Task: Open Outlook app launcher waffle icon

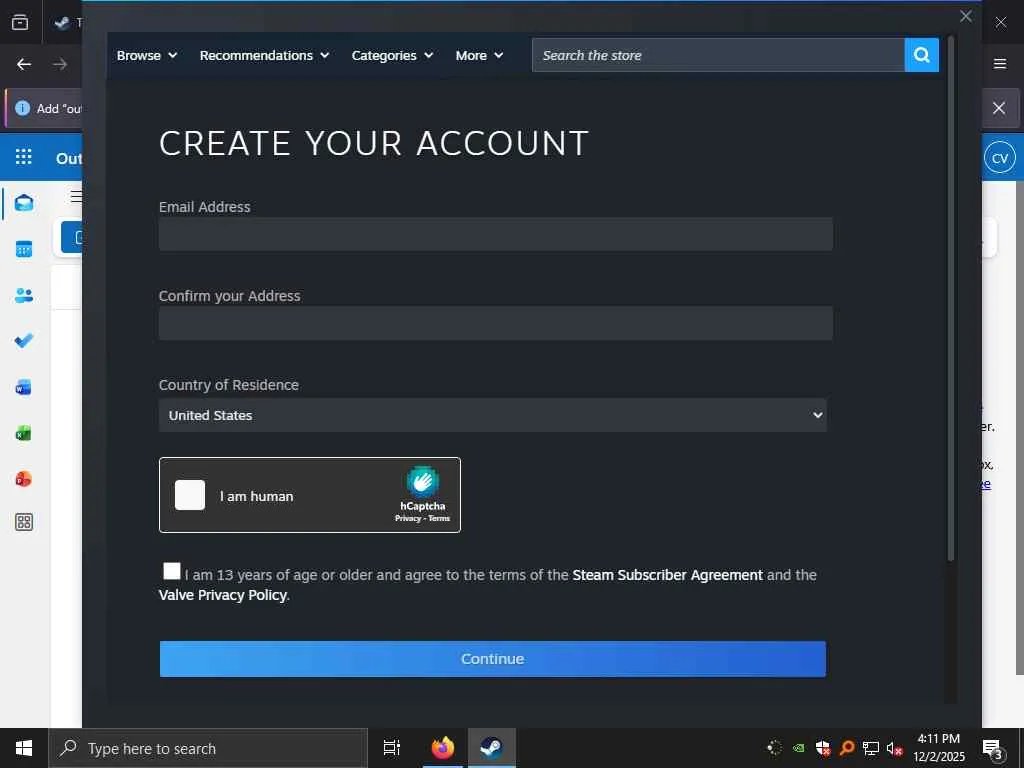Action: tap(24, 157)
